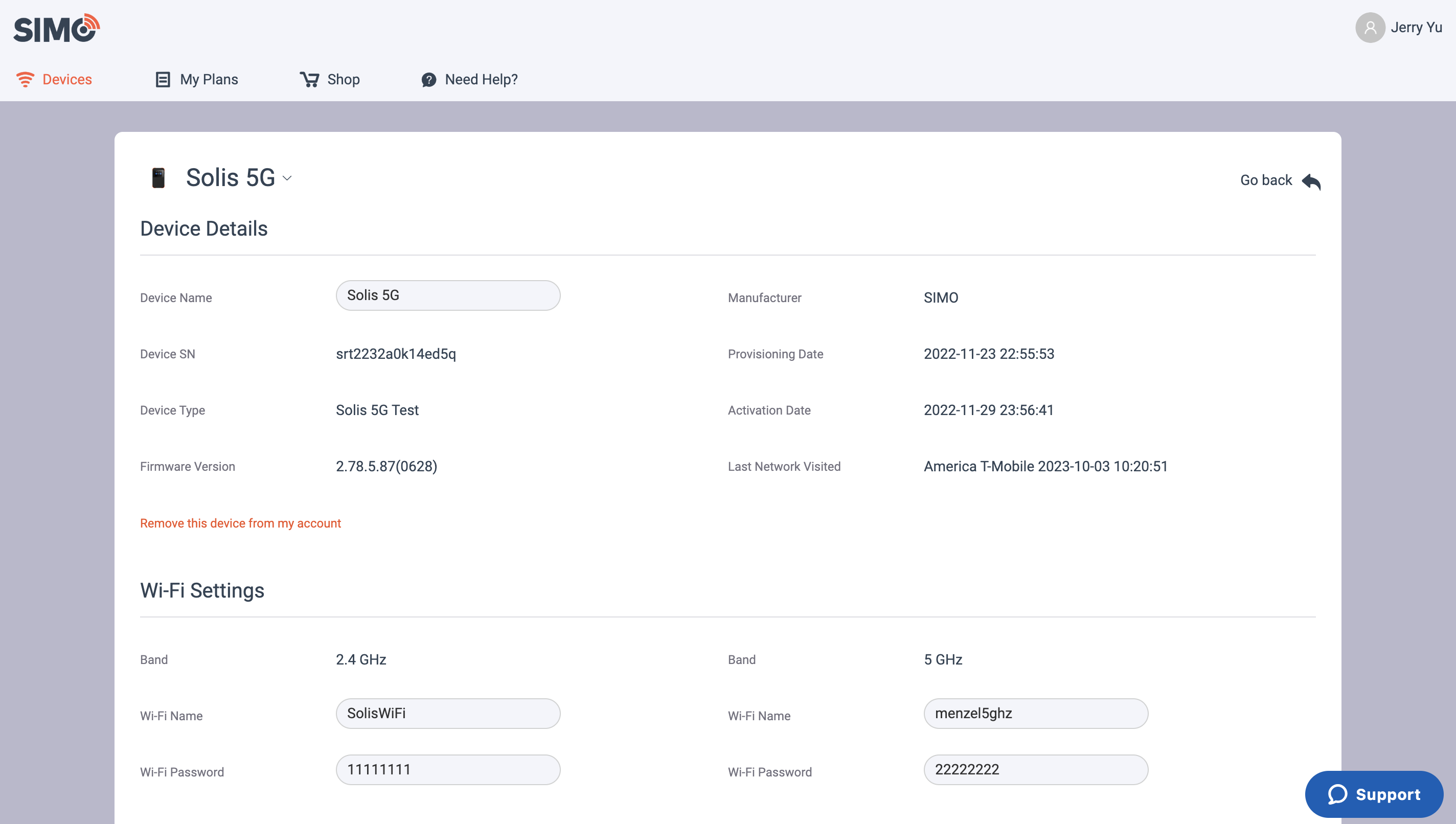Select provisioning date 2022-11-23 22:55:53
Viewport: 1456px width, 824px height.
(x=989, y=354)
